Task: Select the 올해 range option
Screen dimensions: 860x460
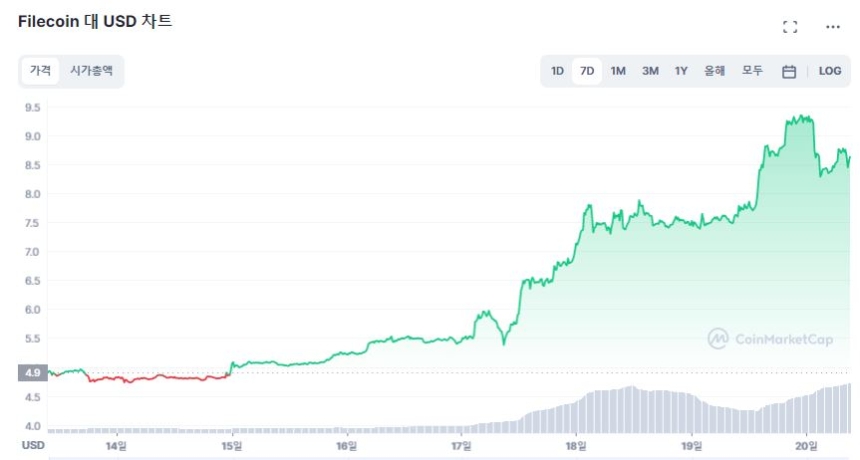Action: [714, 71]
